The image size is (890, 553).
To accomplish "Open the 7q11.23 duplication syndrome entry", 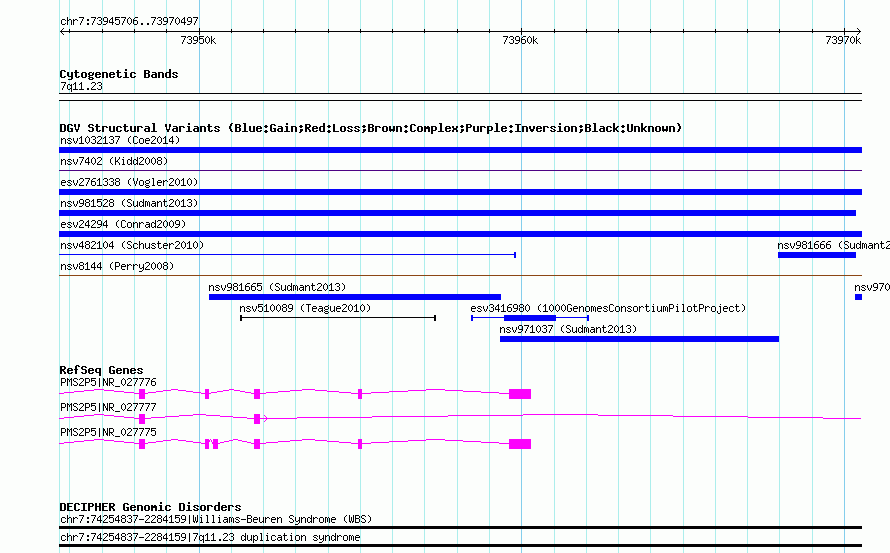I will coord(210,538).
